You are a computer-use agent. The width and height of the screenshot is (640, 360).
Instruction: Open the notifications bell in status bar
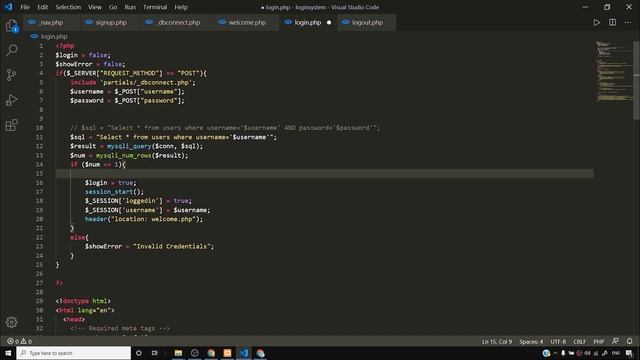click(629, 341)
